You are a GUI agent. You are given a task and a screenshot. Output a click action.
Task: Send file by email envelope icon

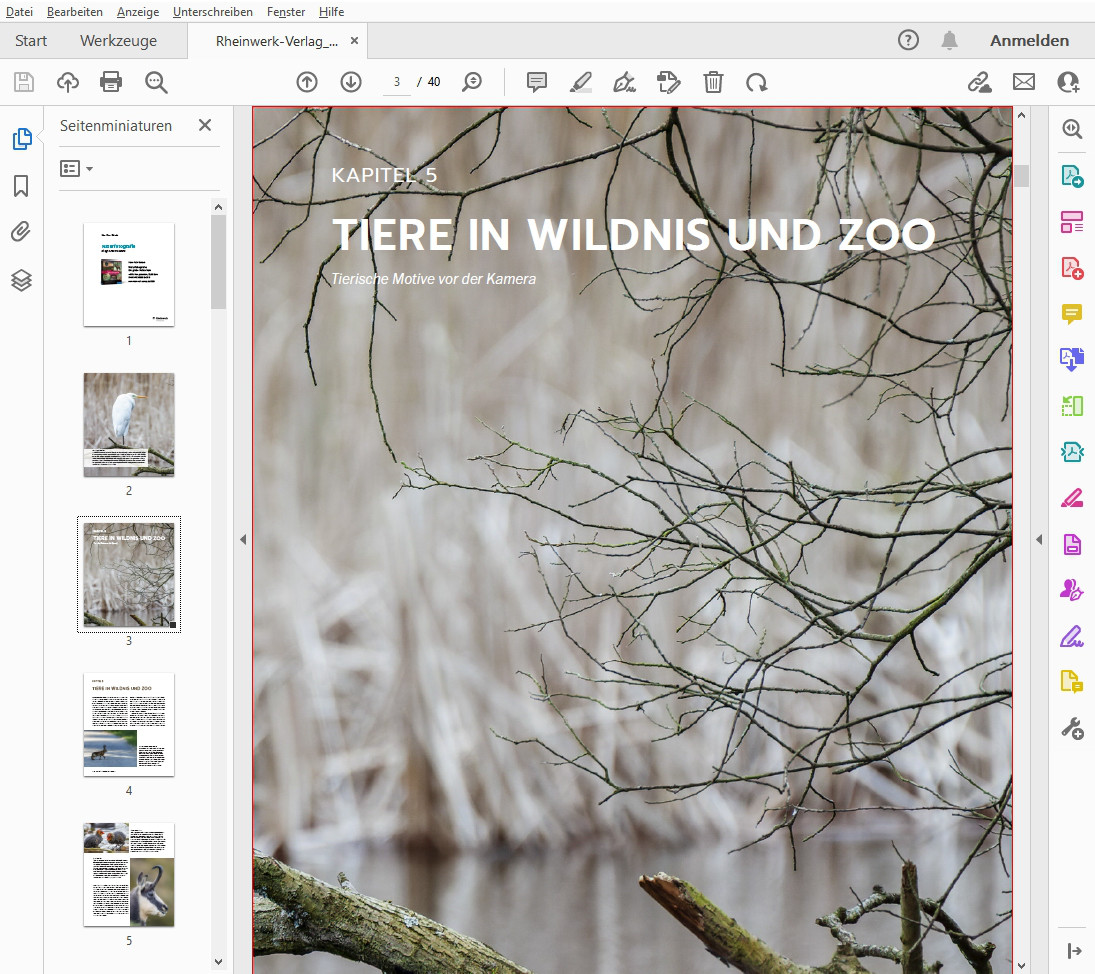(1024, 82)
